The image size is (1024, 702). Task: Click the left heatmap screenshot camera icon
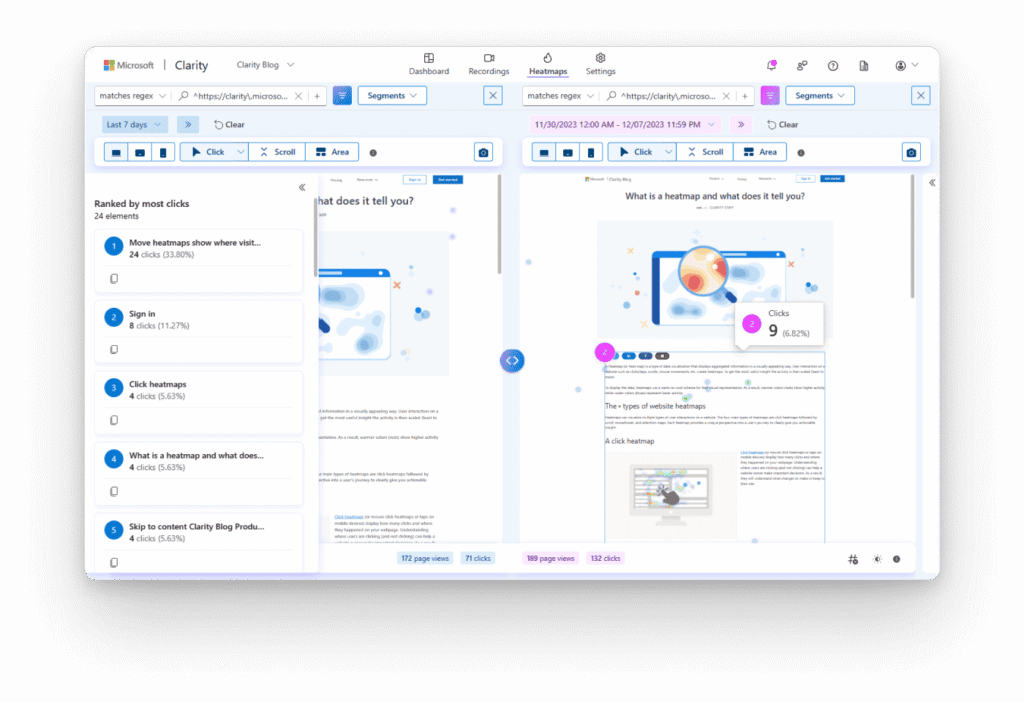click(x=483, y=152)
